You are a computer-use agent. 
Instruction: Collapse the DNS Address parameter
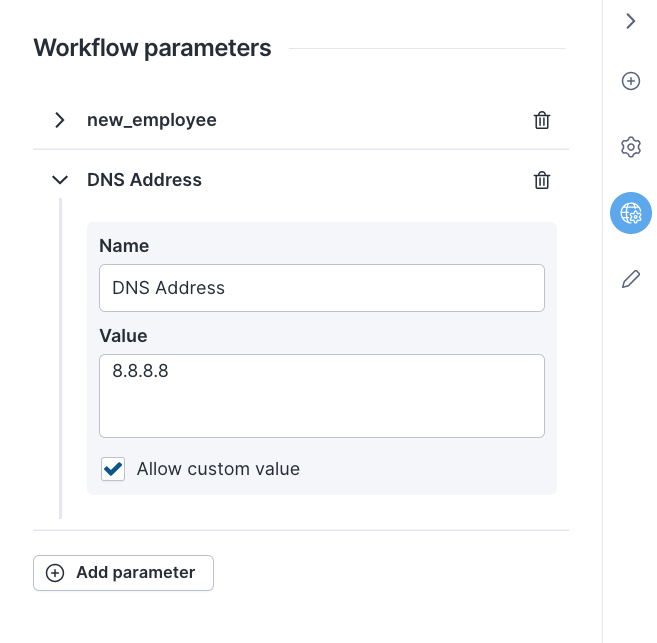[60, 180]
